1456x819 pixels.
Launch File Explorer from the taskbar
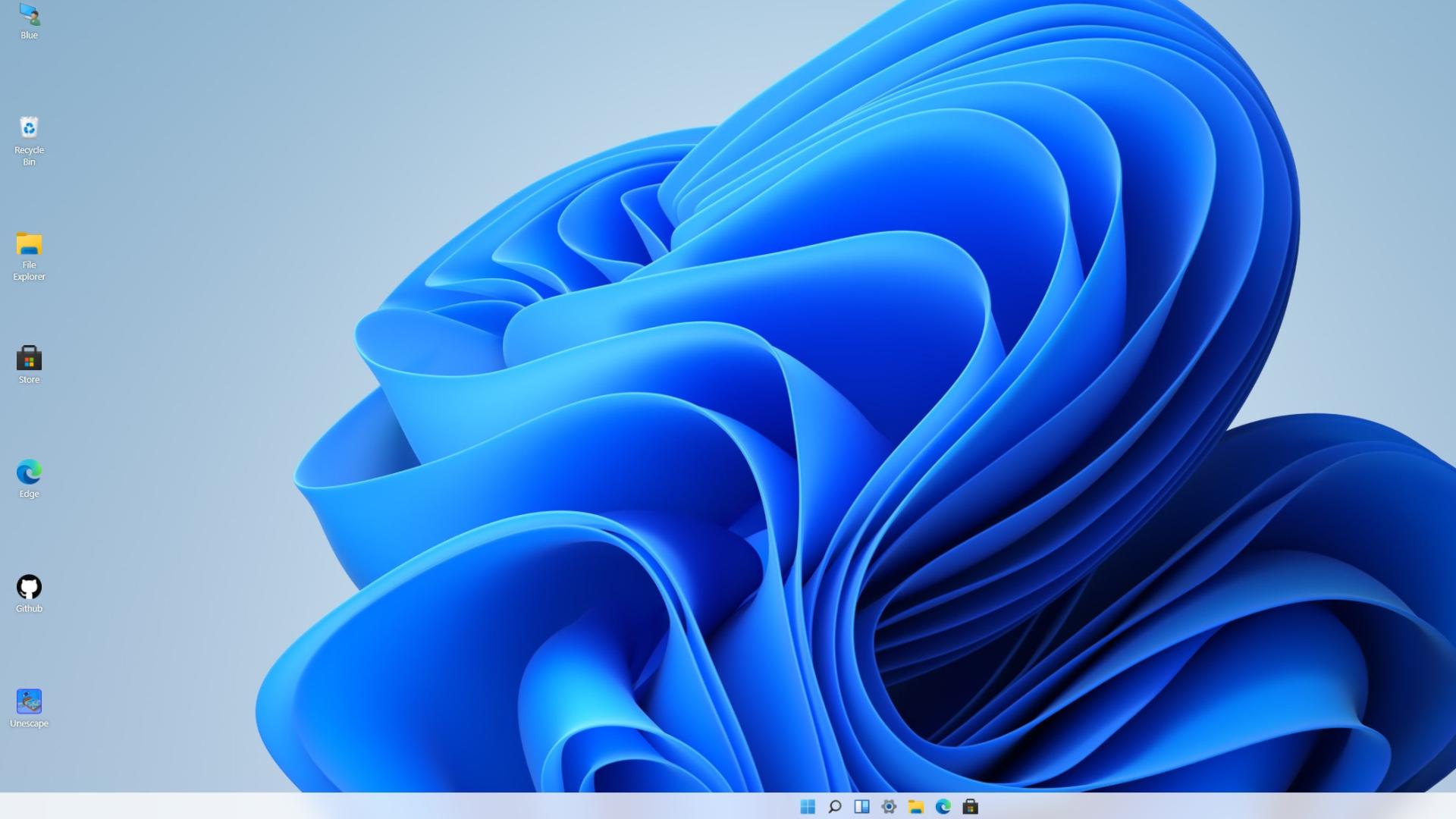(916, 806)
